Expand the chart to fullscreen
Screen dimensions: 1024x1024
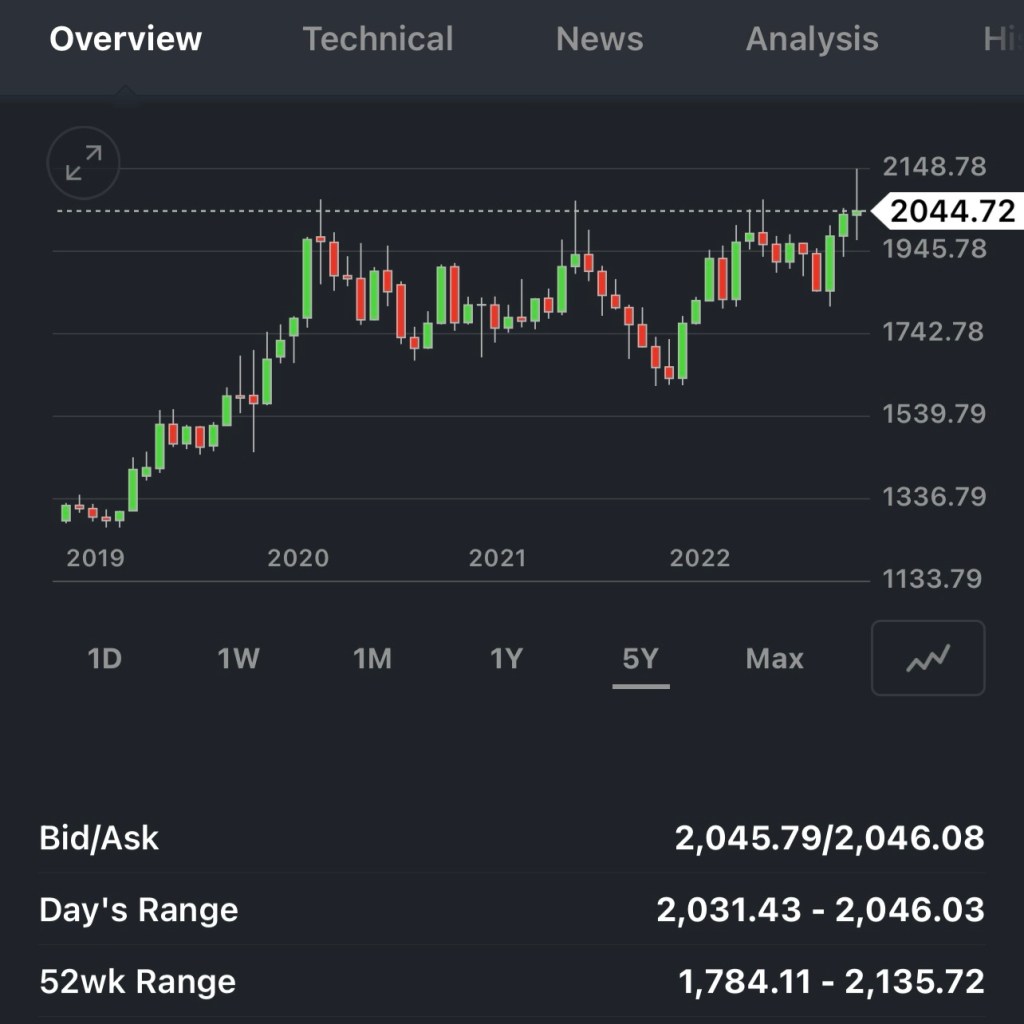(84, 163)
